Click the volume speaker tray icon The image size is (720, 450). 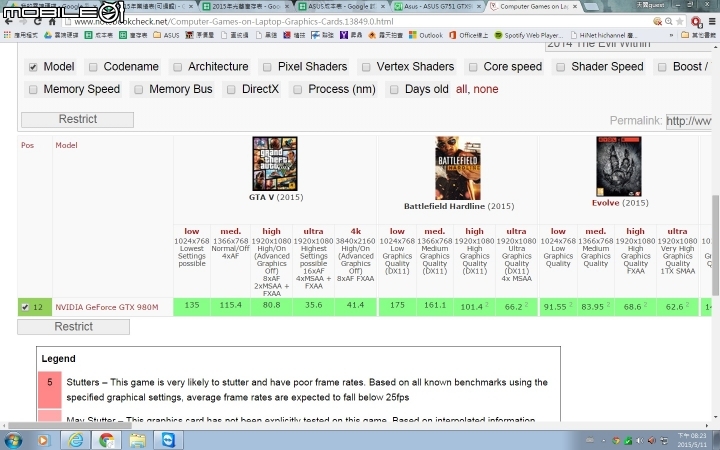[x=640, y=441]
